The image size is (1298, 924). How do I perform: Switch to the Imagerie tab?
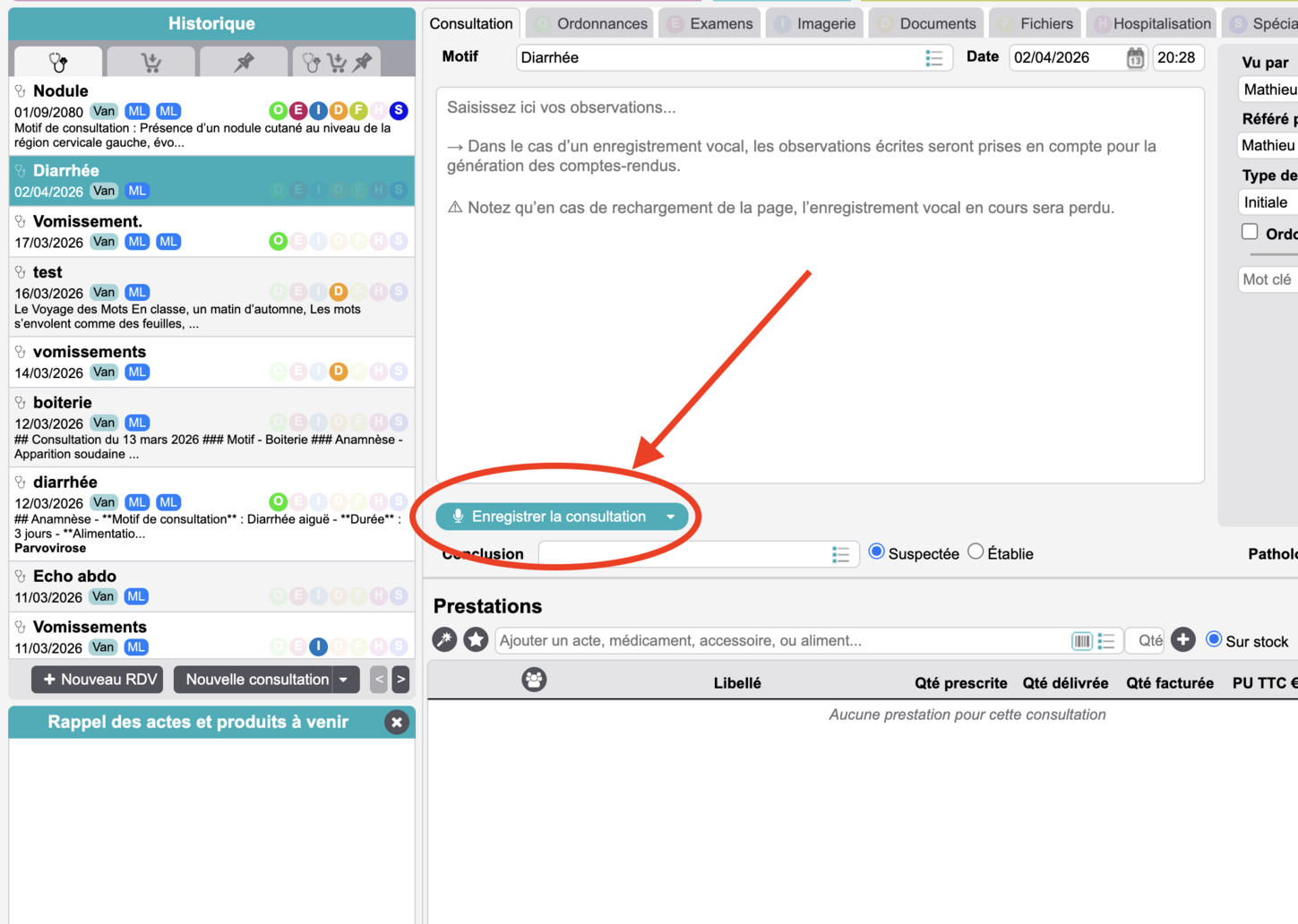click(815, 23)
